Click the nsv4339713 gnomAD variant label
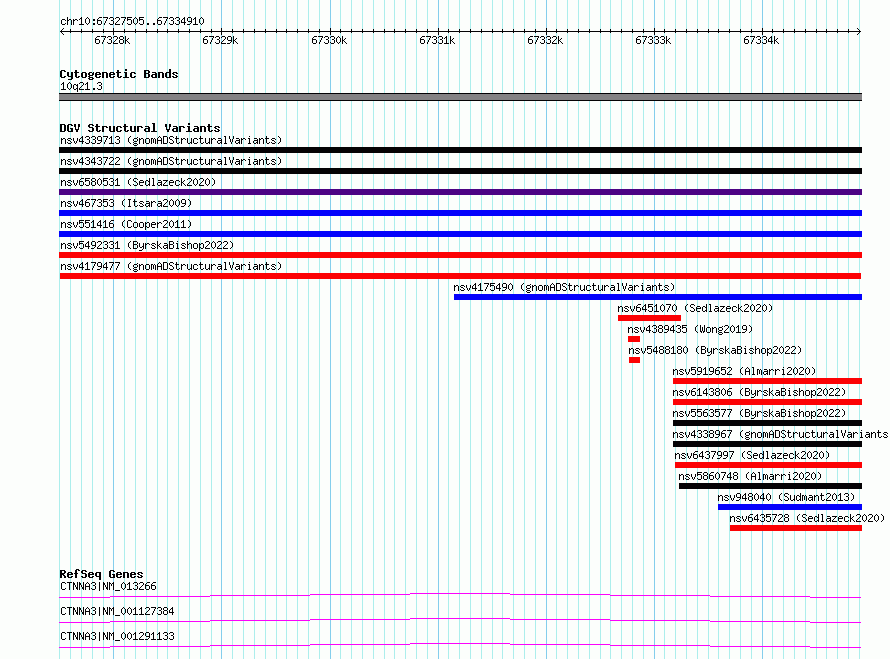This screenshot has height=659, width=890. pyautogui.click(x=171, y=140)
